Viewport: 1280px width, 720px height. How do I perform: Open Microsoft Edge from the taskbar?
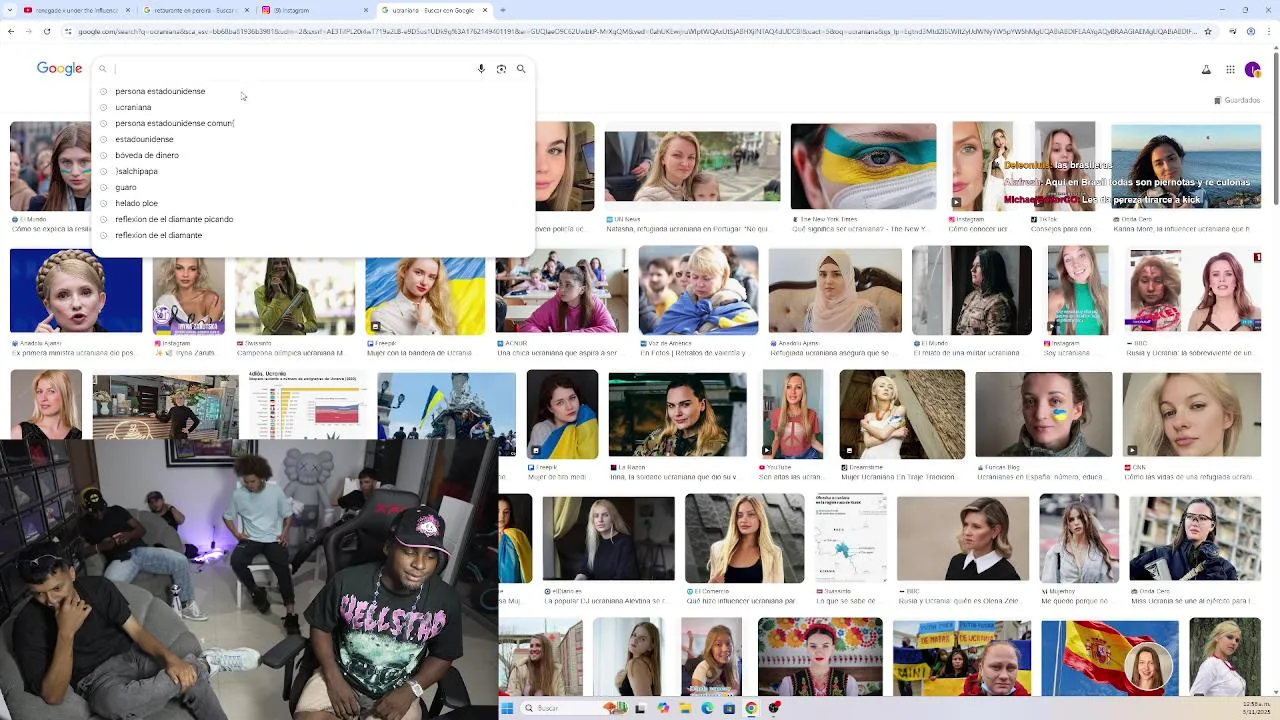point(707,708)
